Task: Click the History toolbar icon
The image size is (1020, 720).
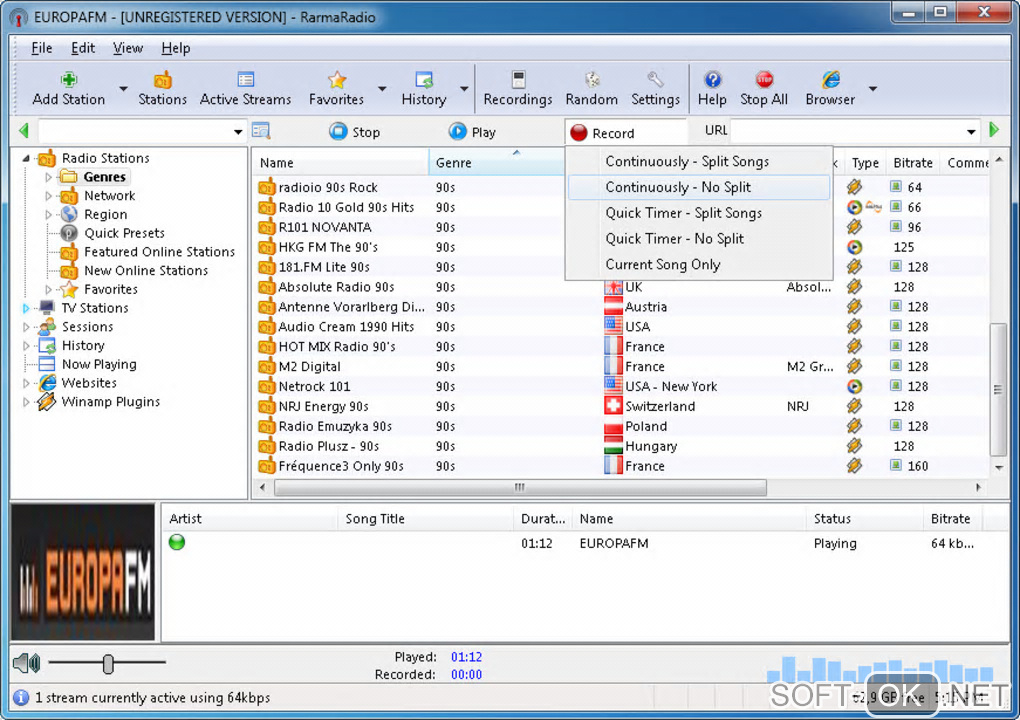Action: click(x=424, y=80)
